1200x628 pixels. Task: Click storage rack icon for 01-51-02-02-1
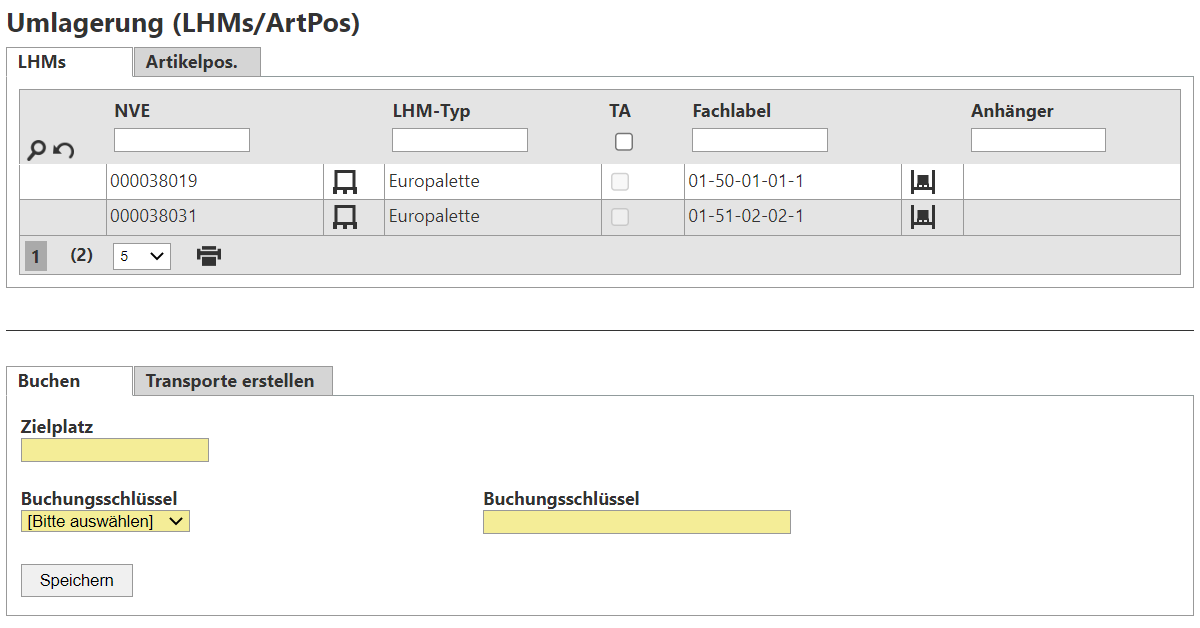pyautogui.click(x=922, y=217)
